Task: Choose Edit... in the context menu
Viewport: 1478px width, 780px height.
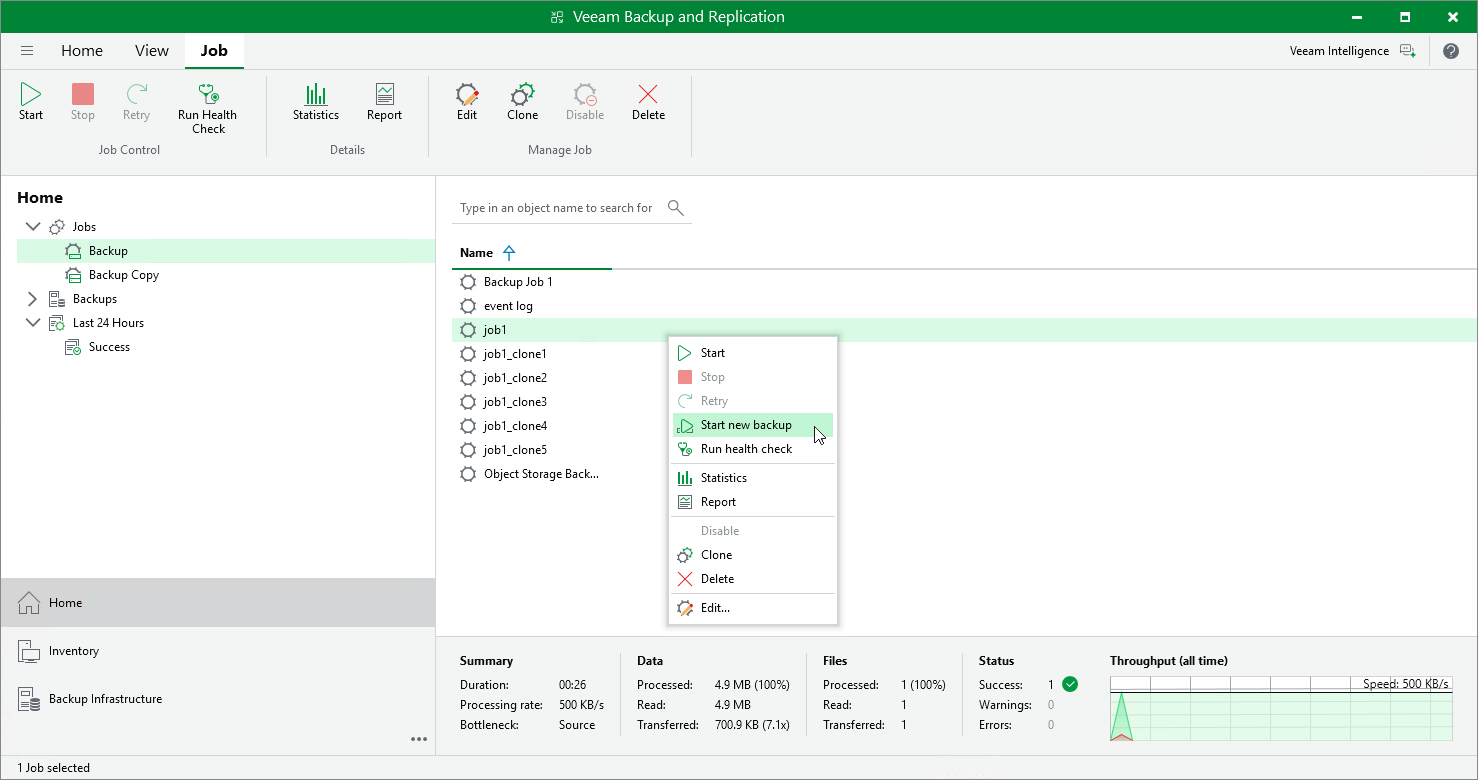Action: click(753, 608)
